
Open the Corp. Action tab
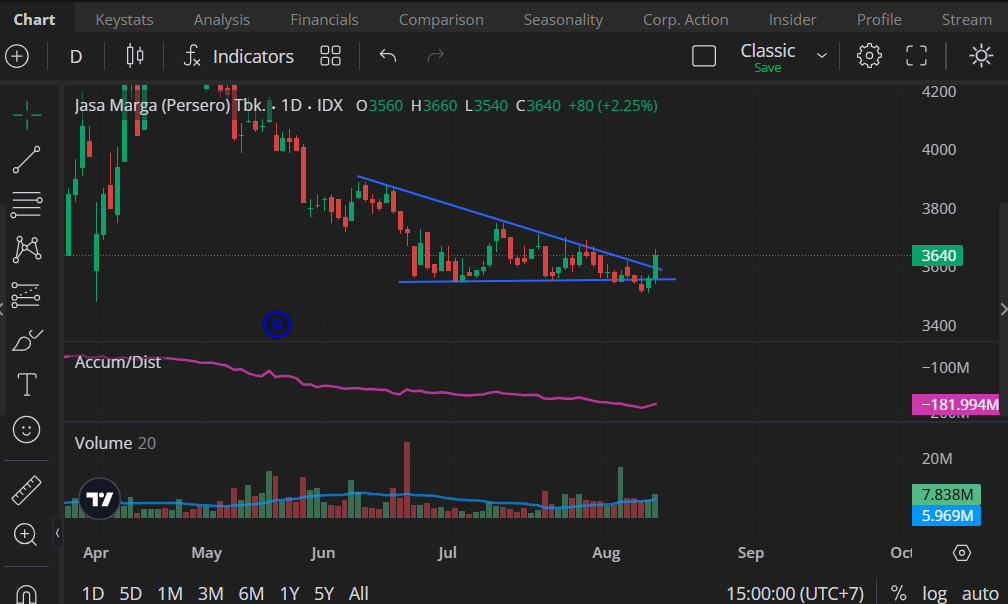[x=686, y=20]
